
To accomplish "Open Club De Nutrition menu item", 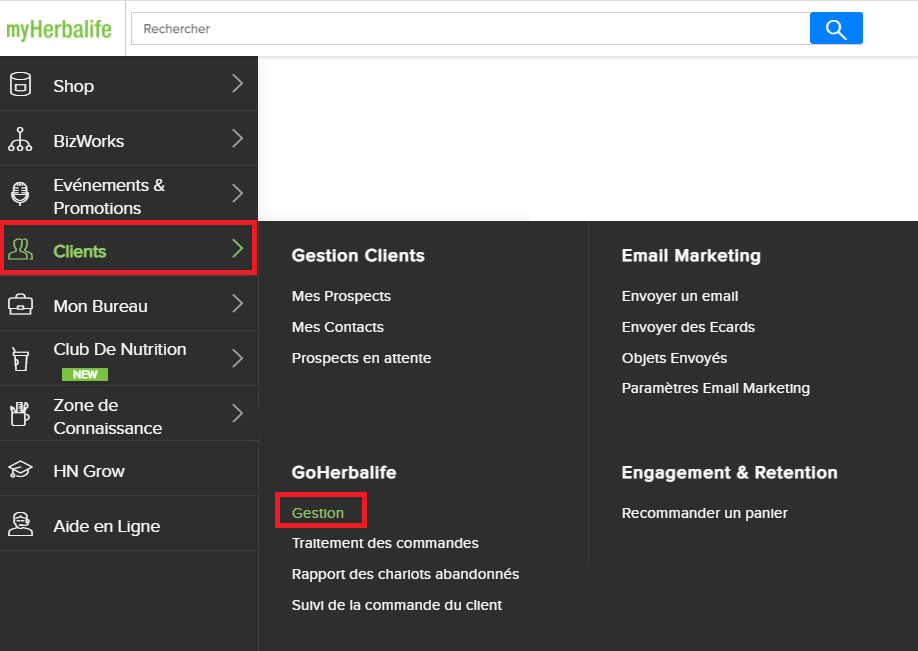I will click(x=129, y=359).
